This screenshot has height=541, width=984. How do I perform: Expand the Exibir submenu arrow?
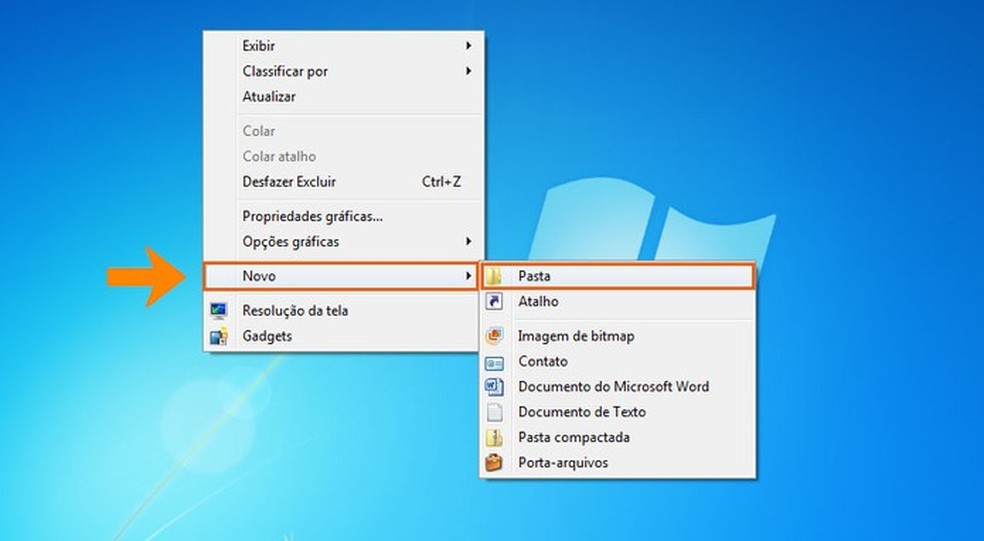(468, 46)
